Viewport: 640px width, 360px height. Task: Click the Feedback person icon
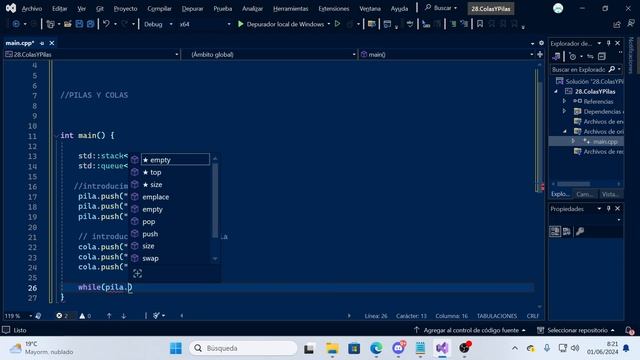point(631,24)
